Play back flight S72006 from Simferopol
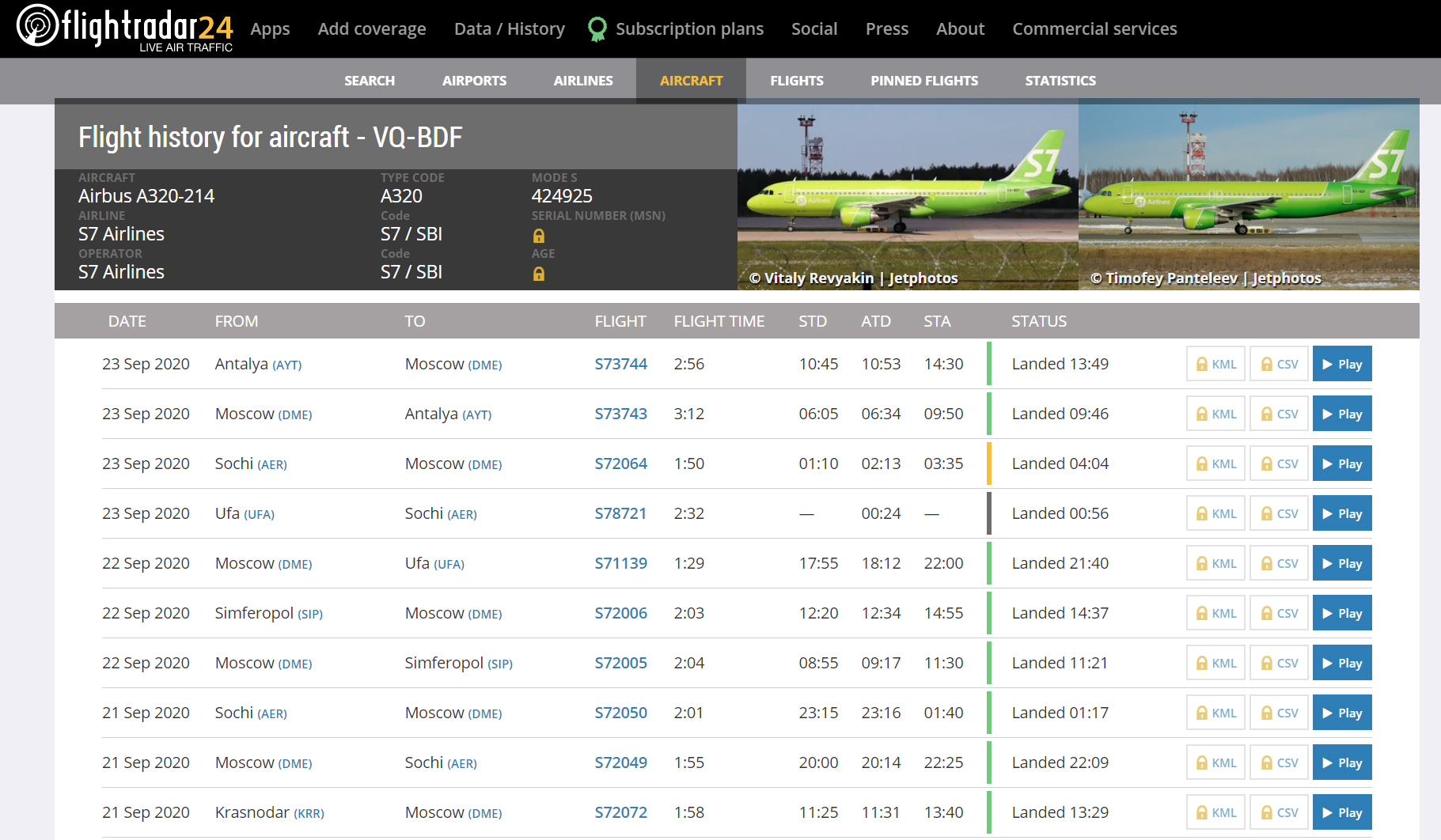Viewport: 1441px width, 840px height. coord(1341,613)
